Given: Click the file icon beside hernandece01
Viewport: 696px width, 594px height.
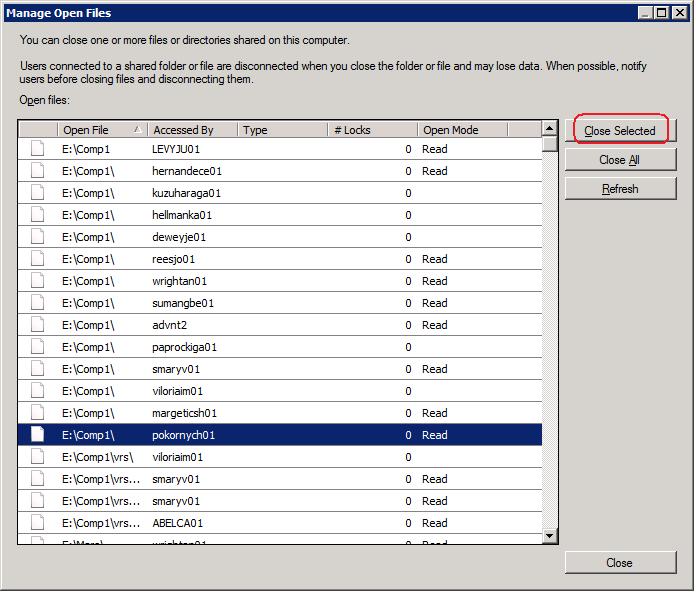Looking at the screenshot, I should tap(37, 171).
